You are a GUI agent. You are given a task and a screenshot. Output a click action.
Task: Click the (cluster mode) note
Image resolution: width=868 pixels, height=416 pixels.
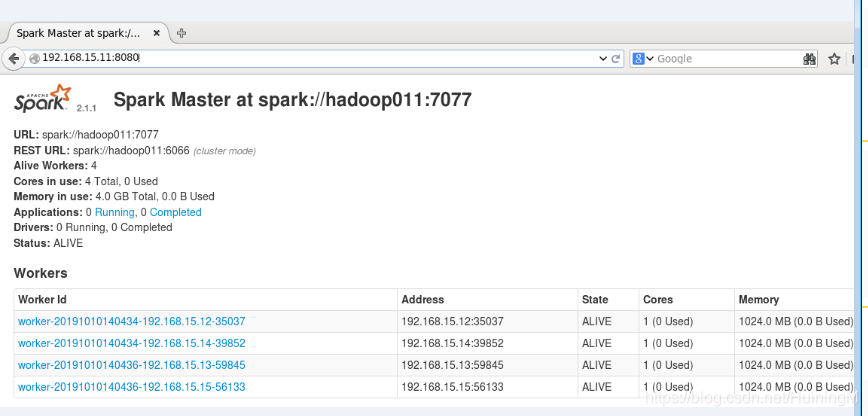tap(224, 151)
